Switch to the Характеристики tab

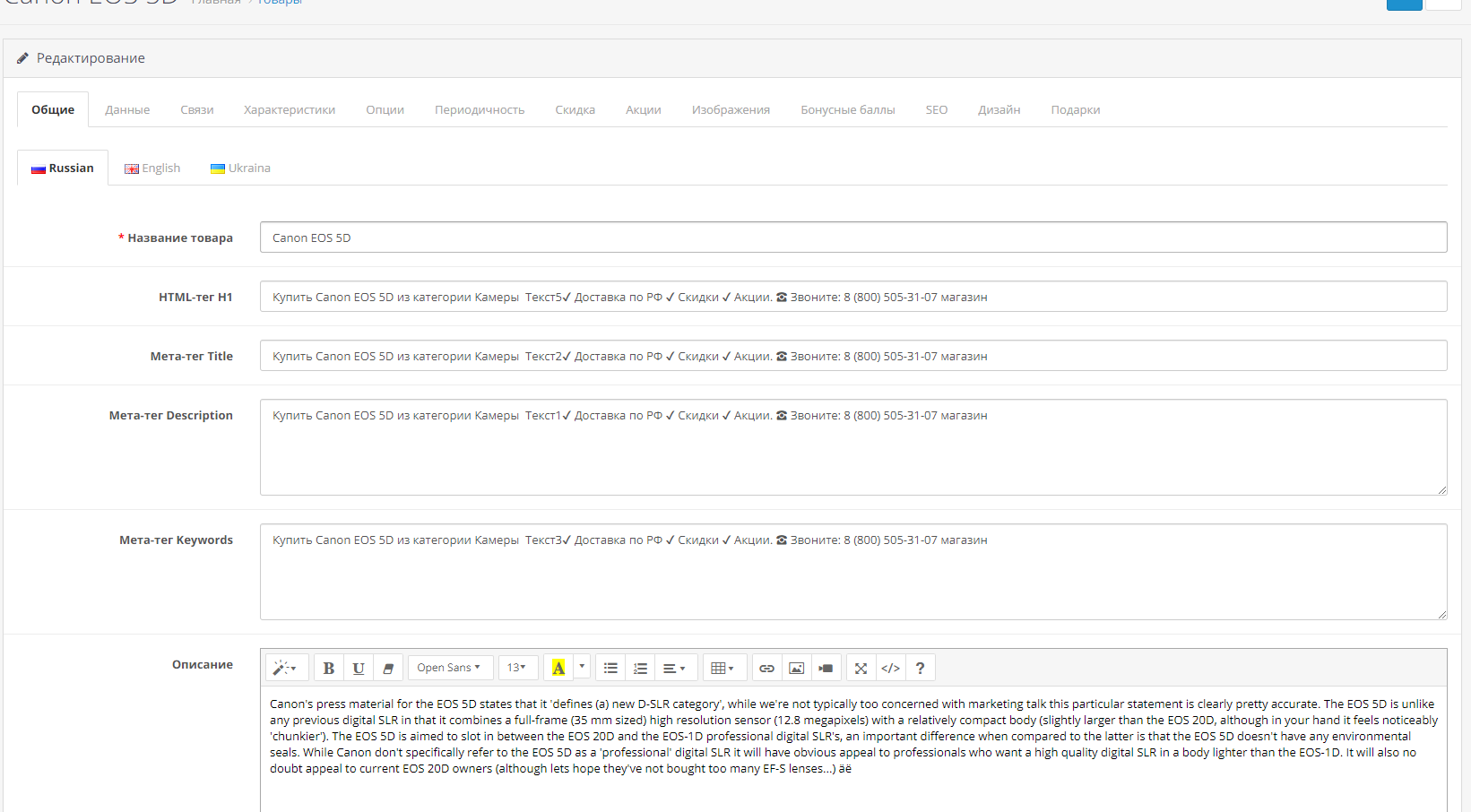pyautogui.click(x=290, y=110)
